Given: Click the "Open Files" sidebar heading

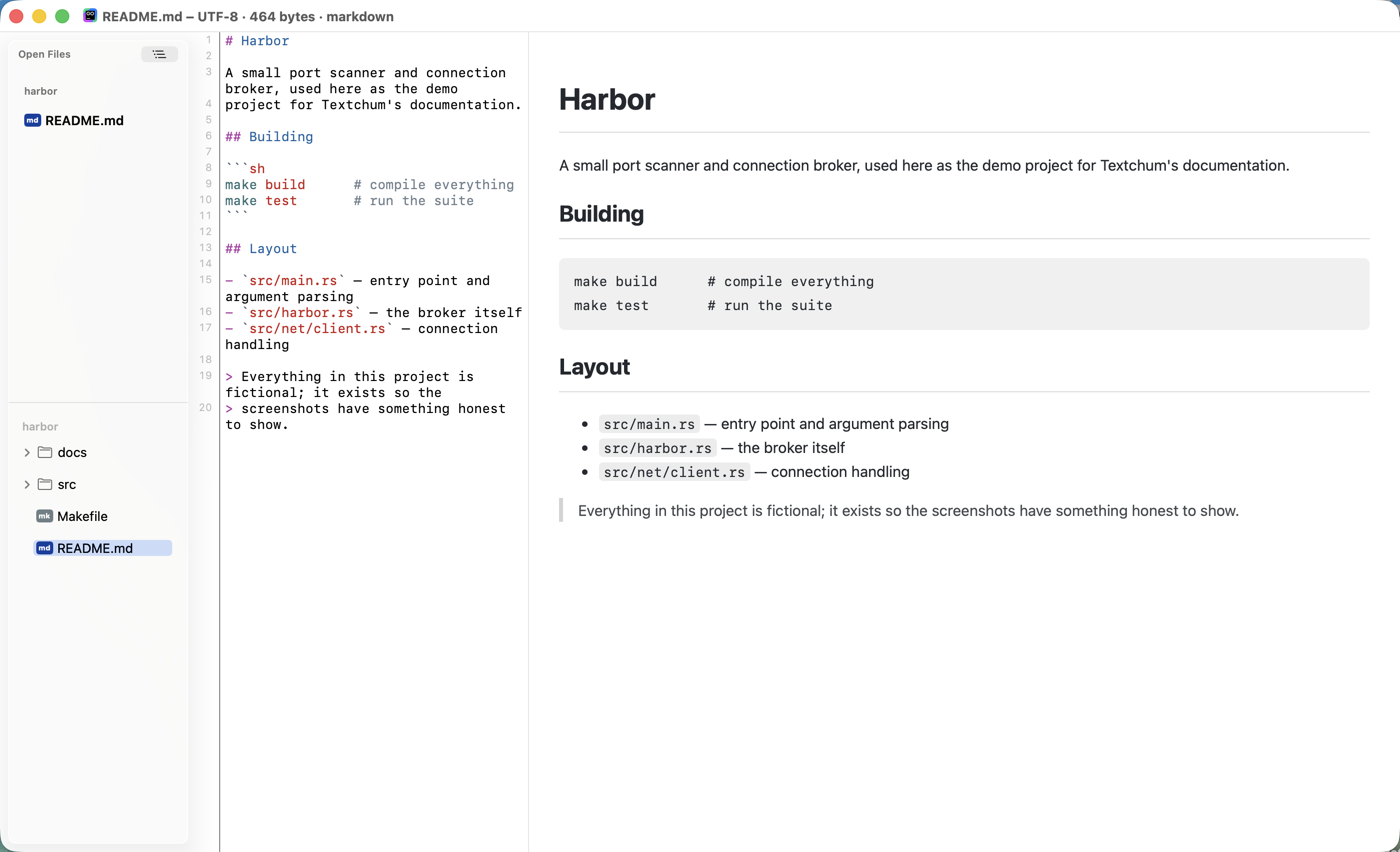Looking at the screenshot, I should tap(45, 54).
